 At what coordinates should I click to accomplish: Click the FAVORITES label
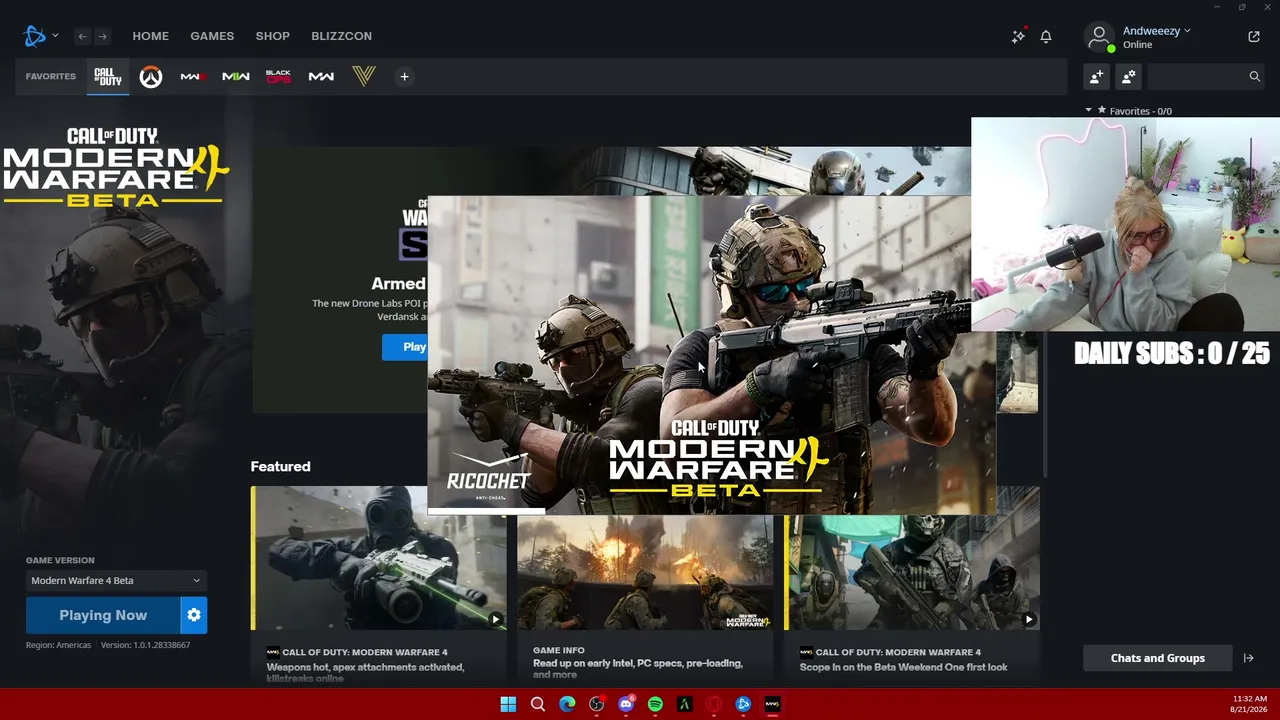coord(51,77)
